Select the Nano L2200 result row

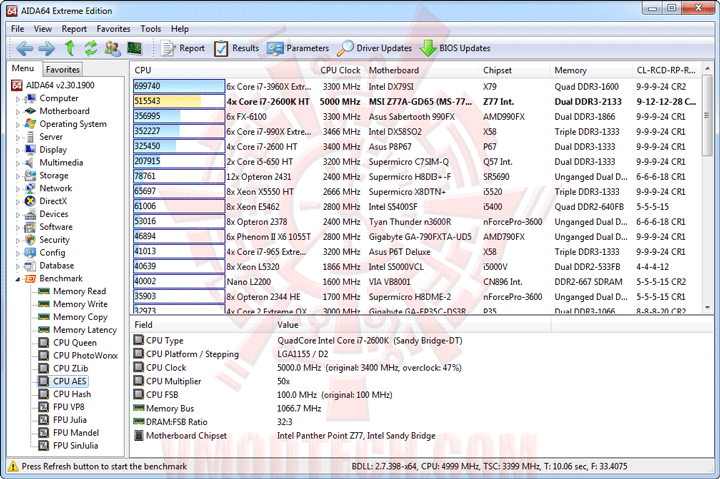416,282
